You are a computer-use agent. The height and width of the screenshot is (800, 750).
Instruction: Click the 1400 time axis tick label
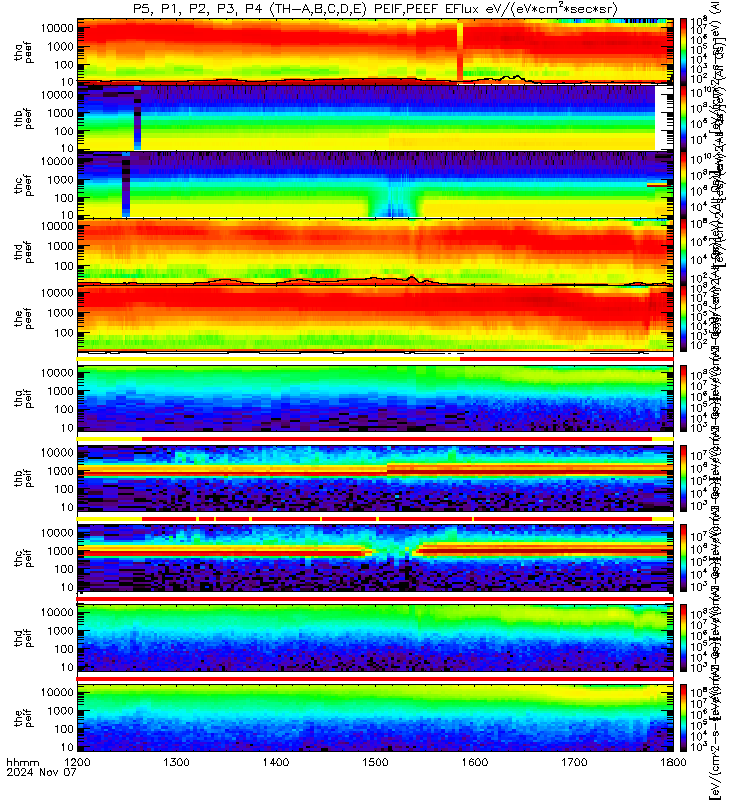pos(276,762)
